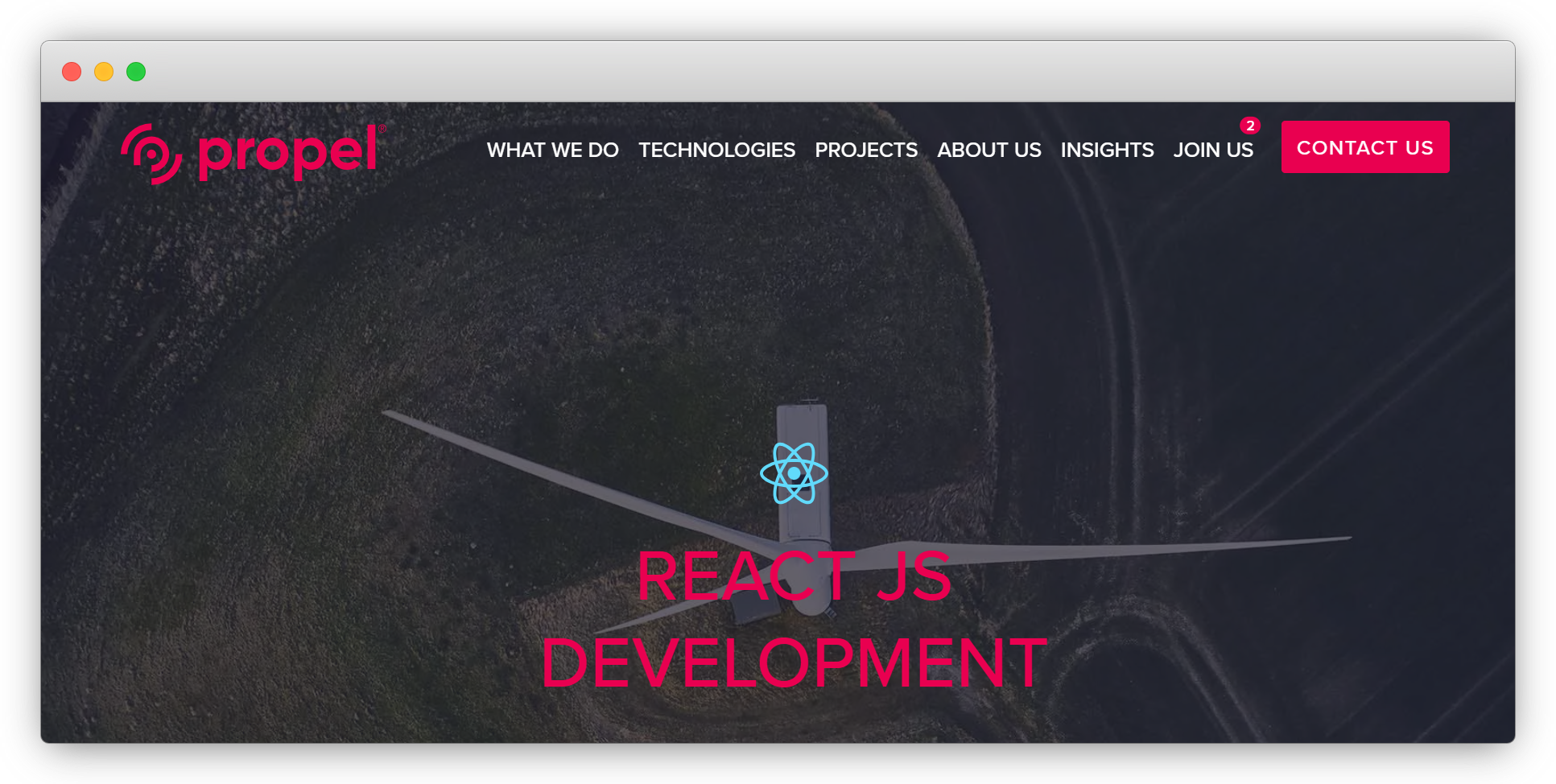1556x784 pixels.
Task: Click the Contact Us button
Action: (x=1365, y=147)
